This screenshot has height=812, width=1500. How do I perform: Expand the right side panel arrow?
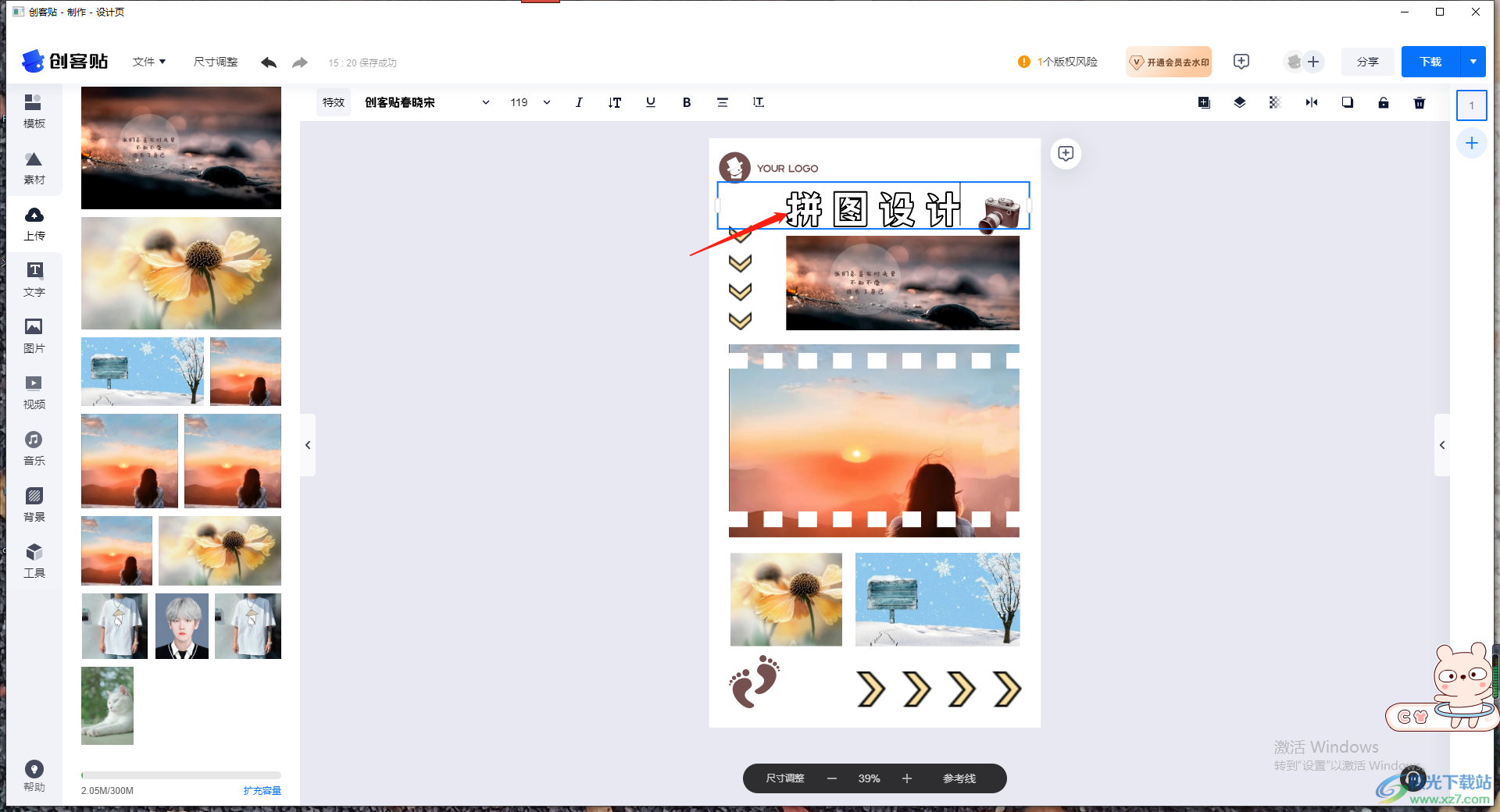point(1442,445)
